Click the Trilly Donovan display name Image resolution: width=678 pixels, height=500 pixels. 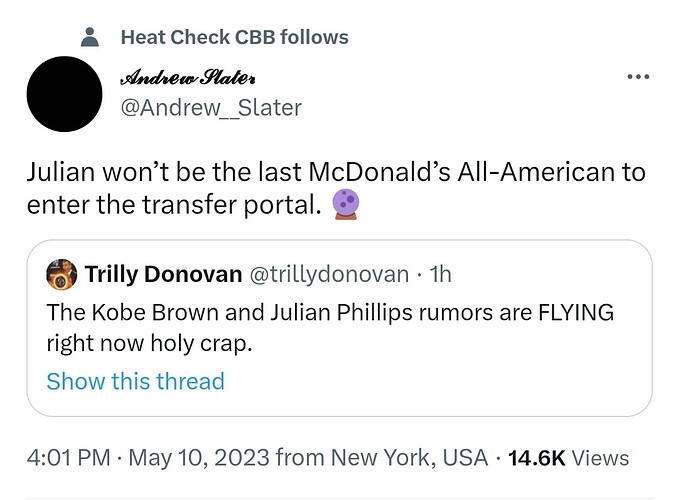pyautogui.click(x=163, y=274)
